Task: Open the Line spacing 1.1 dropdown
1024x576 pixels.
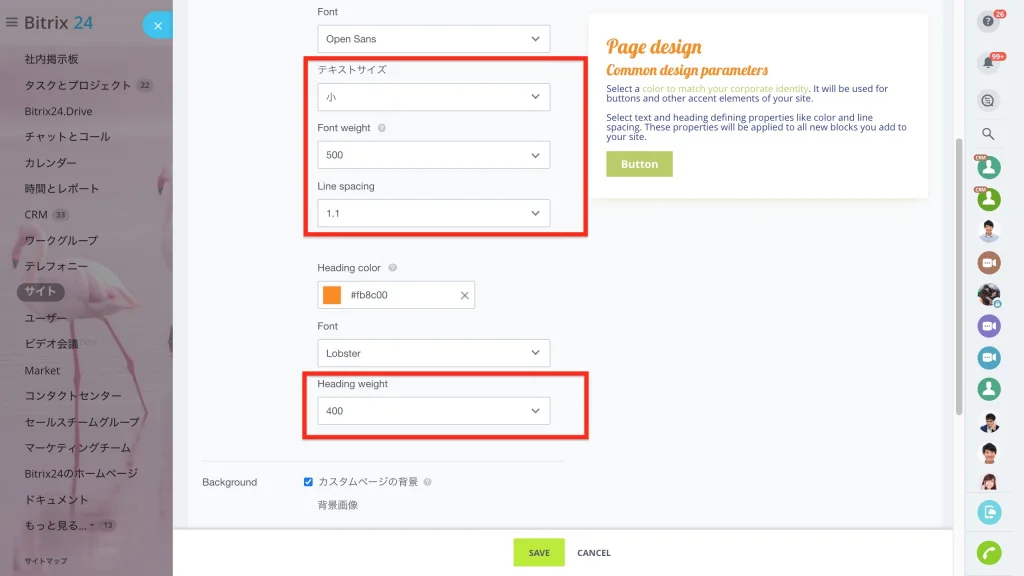Action: pos(434,213)
